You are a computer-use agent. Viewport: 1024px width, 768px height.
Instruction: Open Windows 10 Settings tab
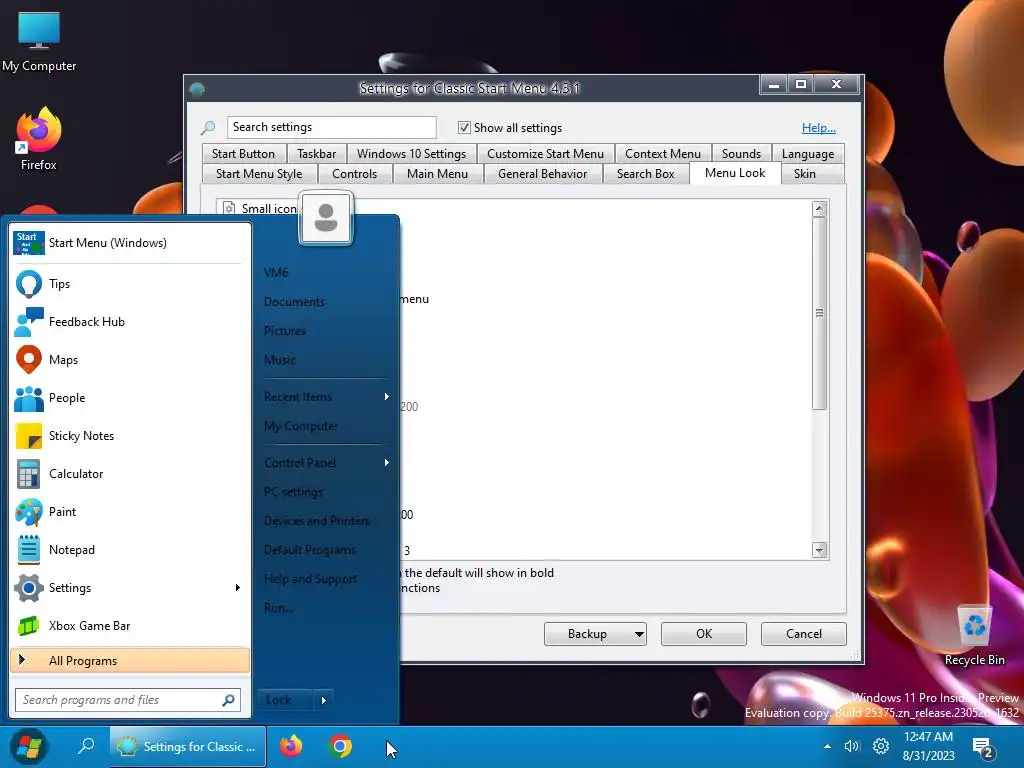tap(411, 153)
